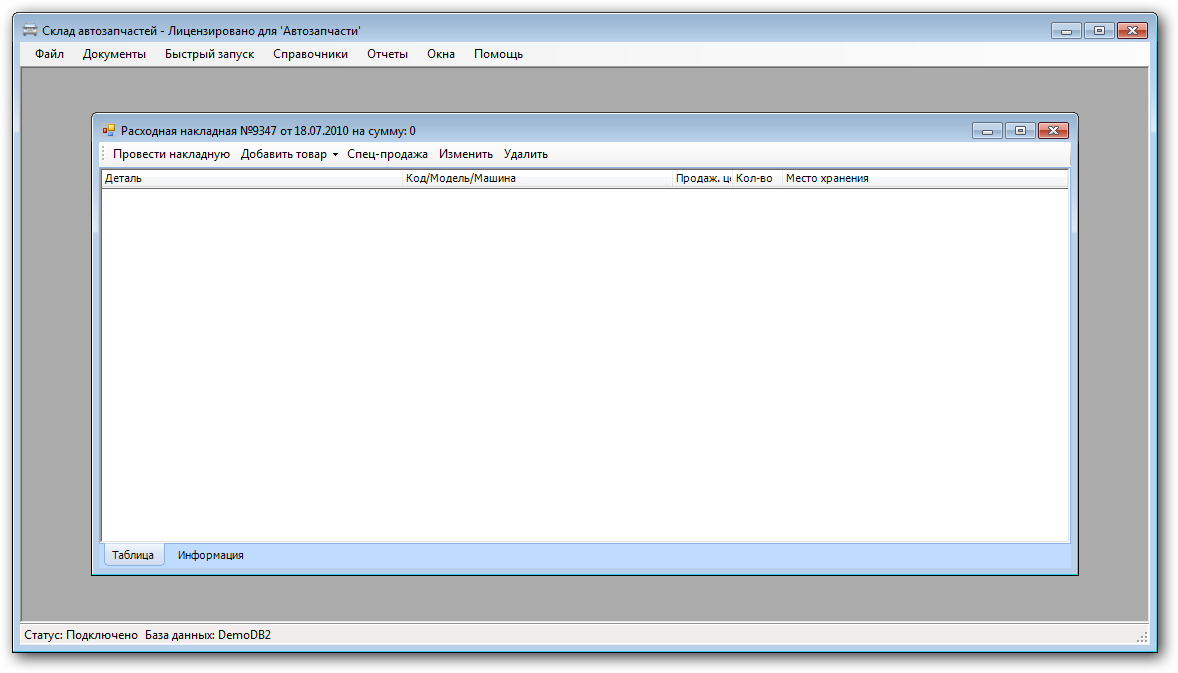Viewport: 1178px width, 673px height.
Task: Click the Провести накладную button
Action: point(171,154)
